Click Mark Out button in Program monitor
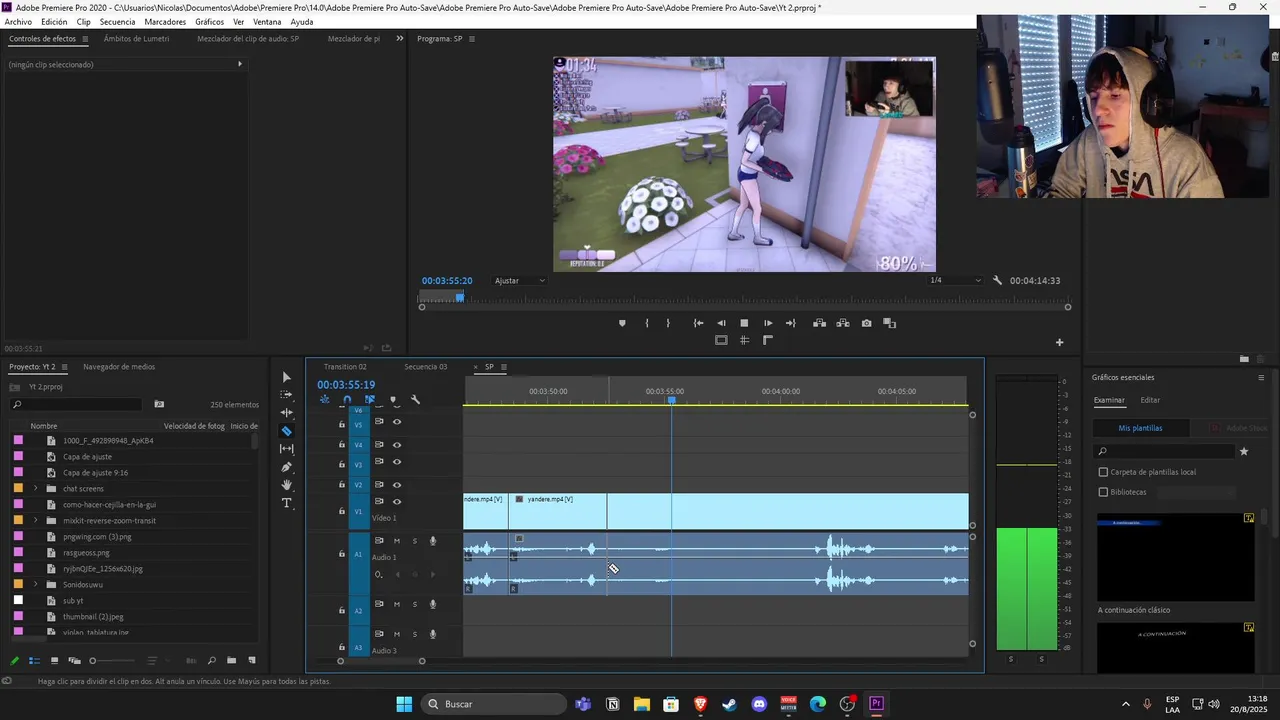1280x720 pixels. (668, 323)
